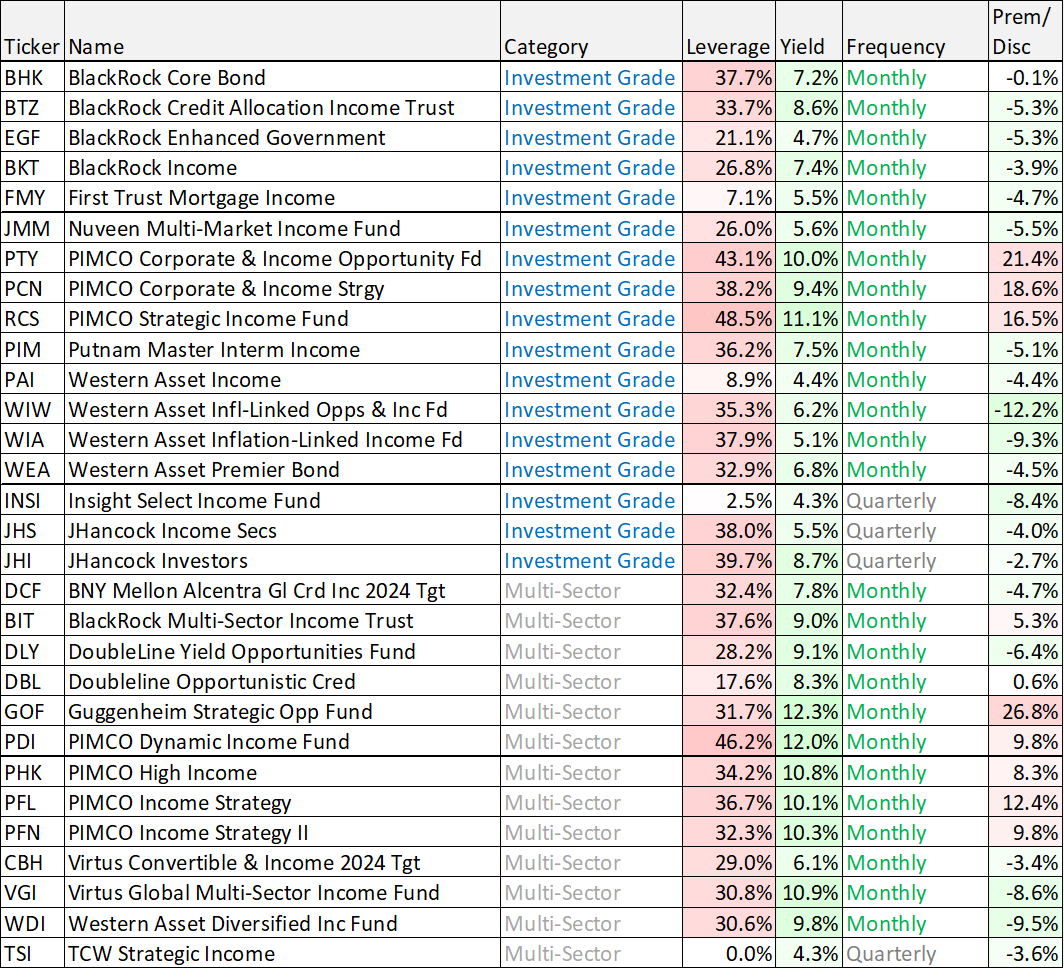Select Western Asset Infl-Linked Opps & Inc Fd
The height and width of the screenshot is (969, 1064).
pos(282,409)
